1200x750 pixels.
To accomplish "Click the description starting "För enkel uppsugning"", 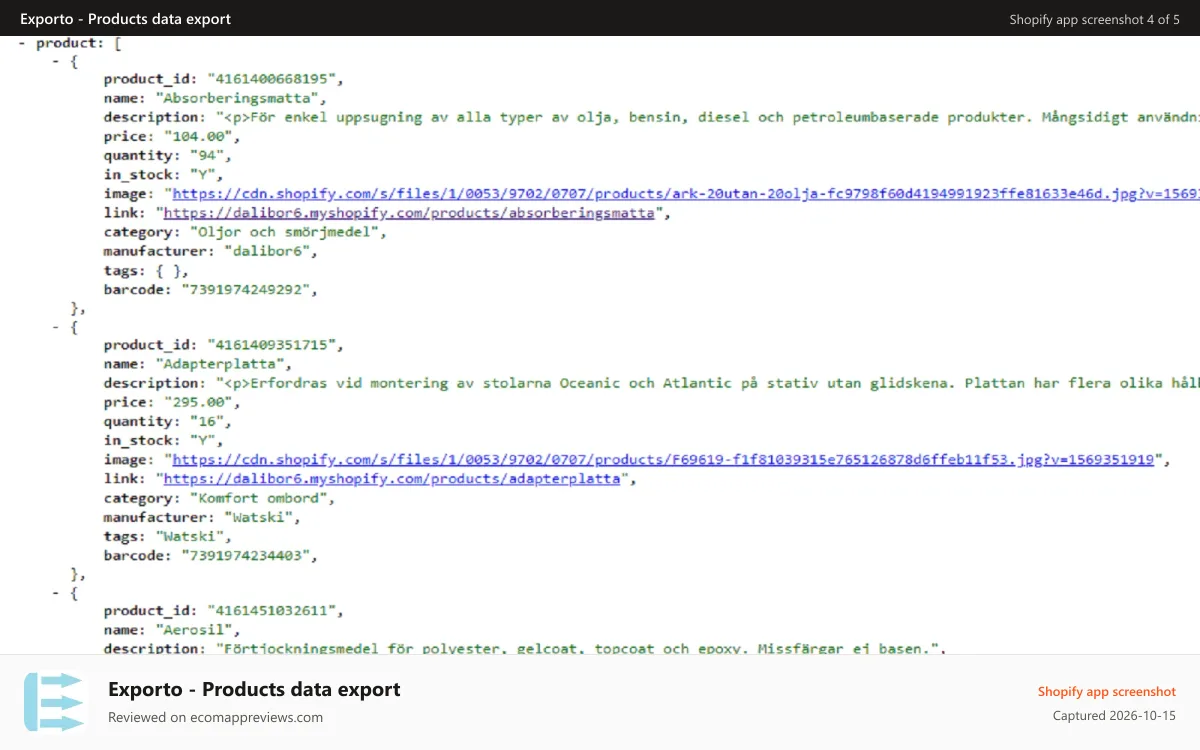I will [707, 118].
